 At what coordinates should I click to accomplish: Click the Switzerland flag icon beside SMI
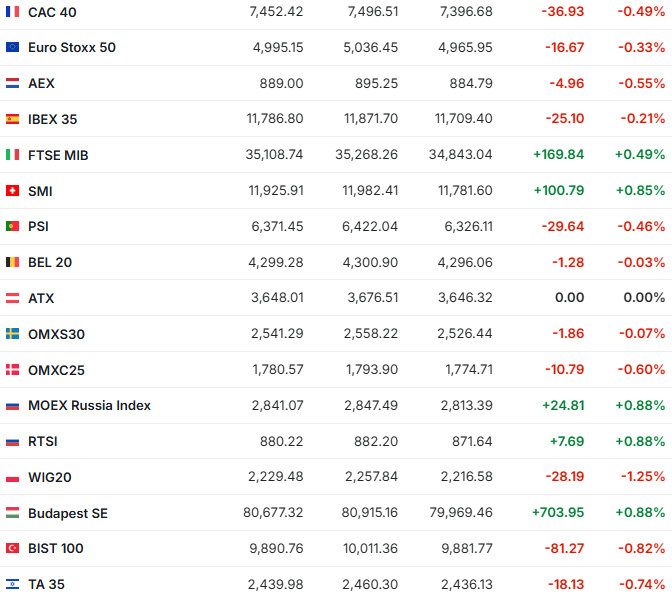click(x=12, y=191)
